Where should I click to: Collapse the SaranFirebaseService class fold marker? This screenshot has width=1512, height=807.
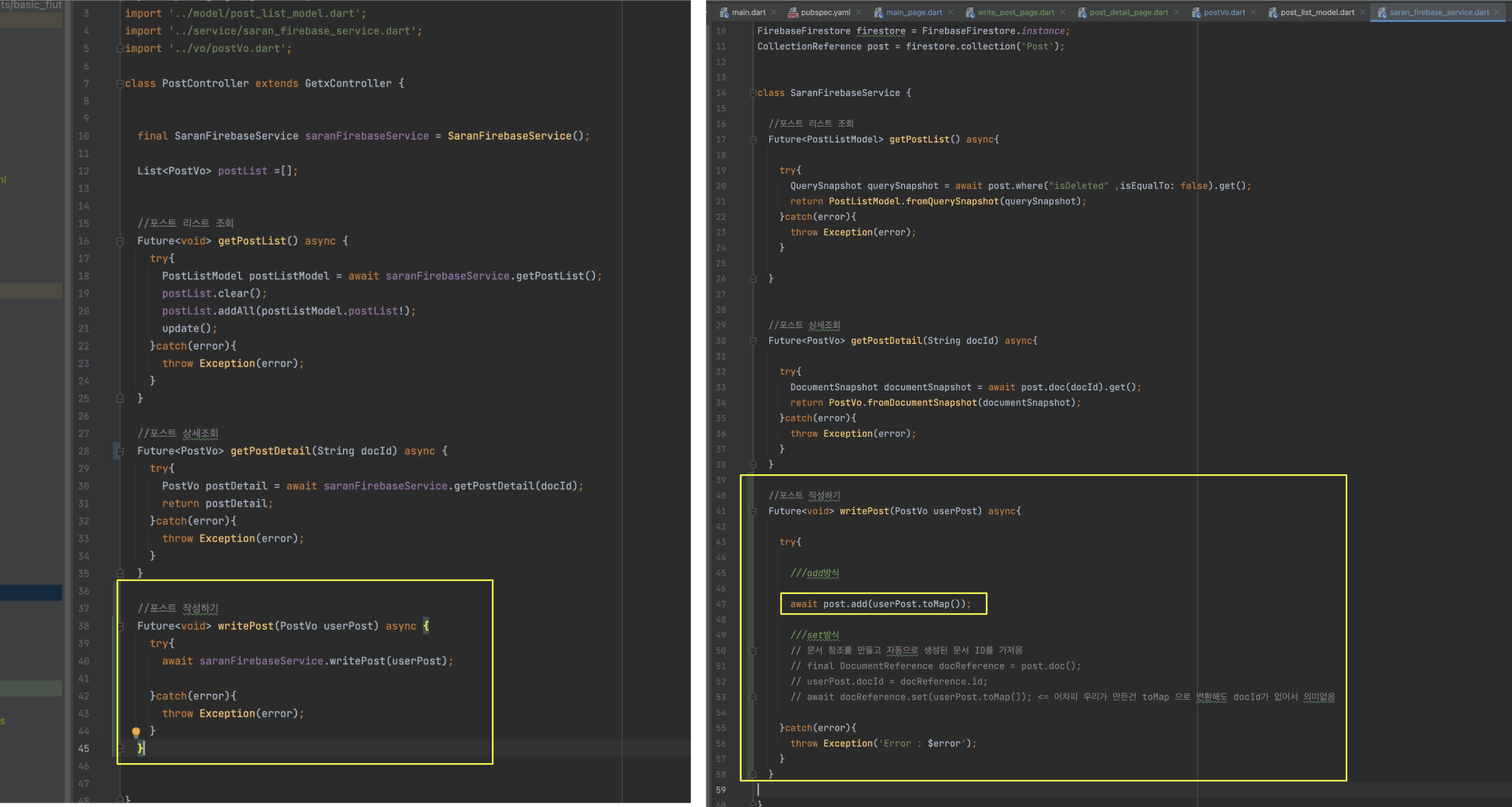coord(753,93)
